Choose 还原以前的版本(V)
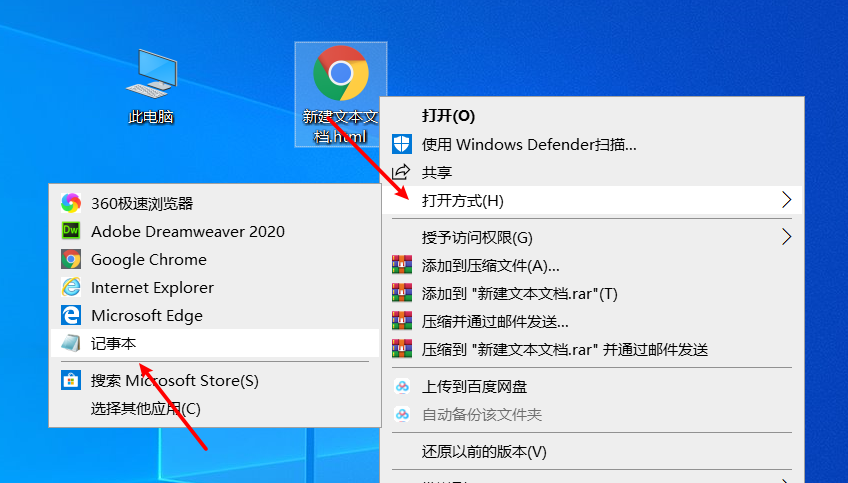 pyautogui.click(x=593, y=451)
